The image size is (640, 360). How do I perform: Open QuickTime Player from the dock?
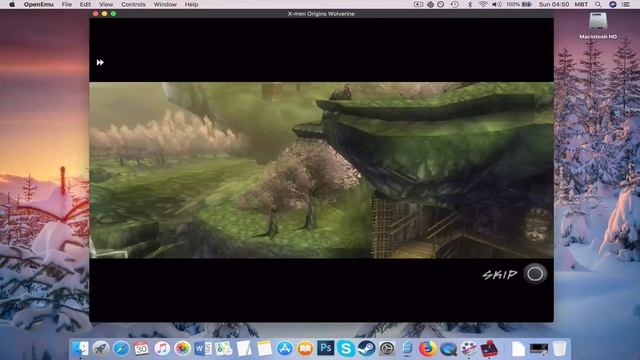pyautogui.click(x=448, y=349)
